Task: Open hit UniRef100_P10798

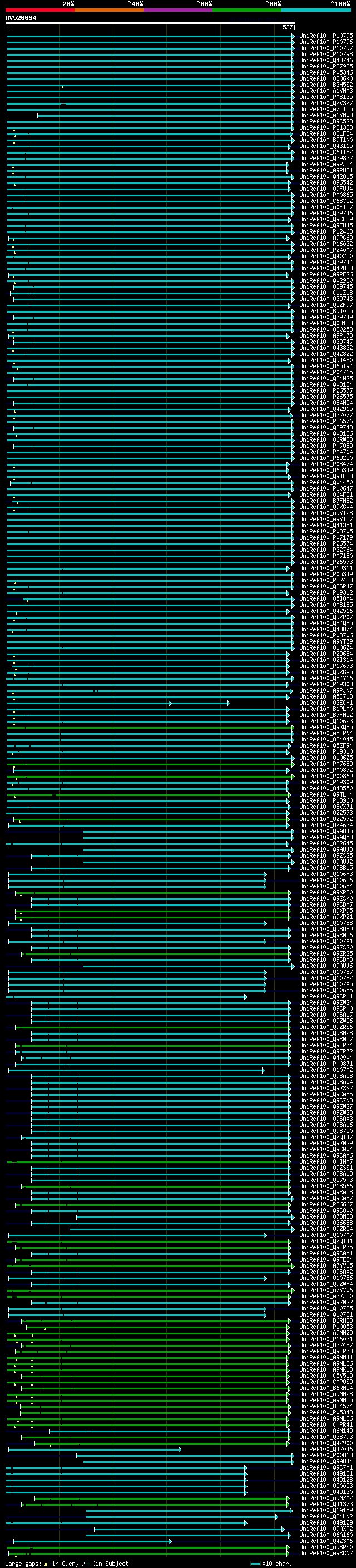Action: [326, 54]
